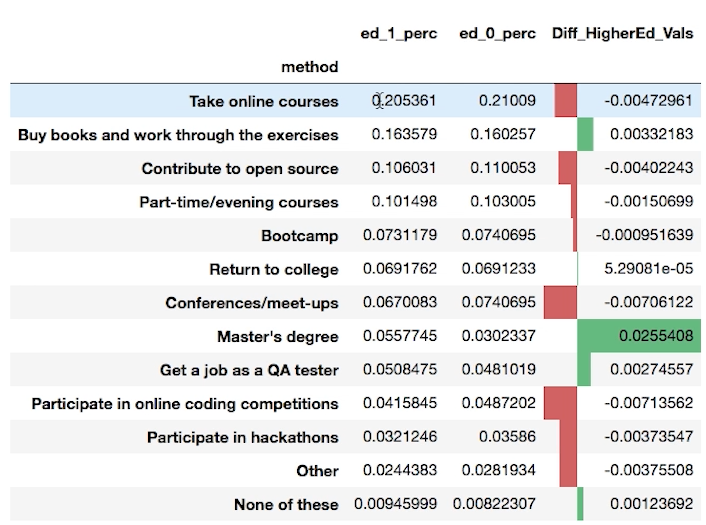Image resolution: width=706 pixels, height=525 pixels.
Task: Select the Take online courses row label
Action: pos(263,101)
